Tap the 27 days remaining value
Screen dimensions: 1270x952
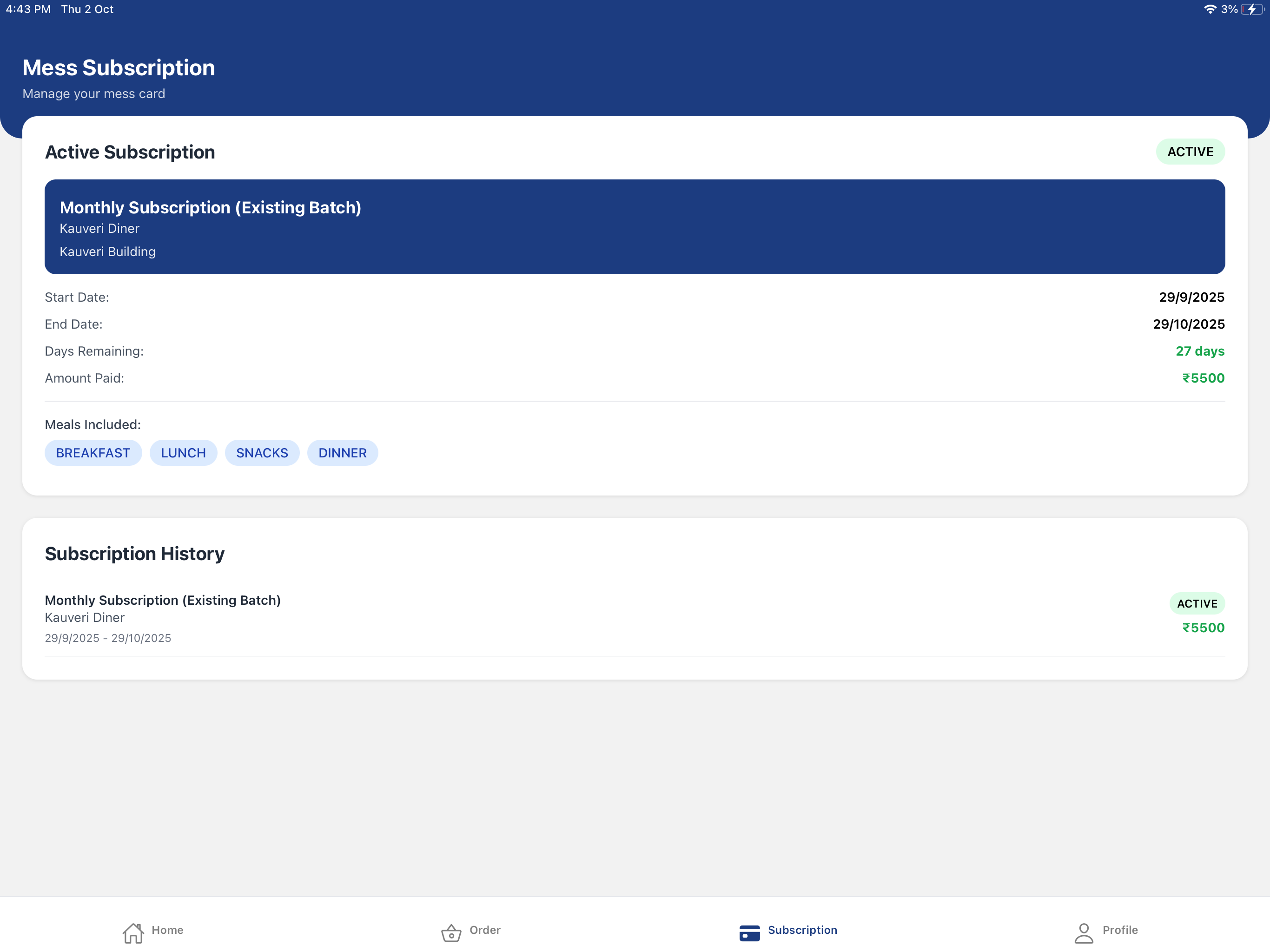tap(1200, 351)
